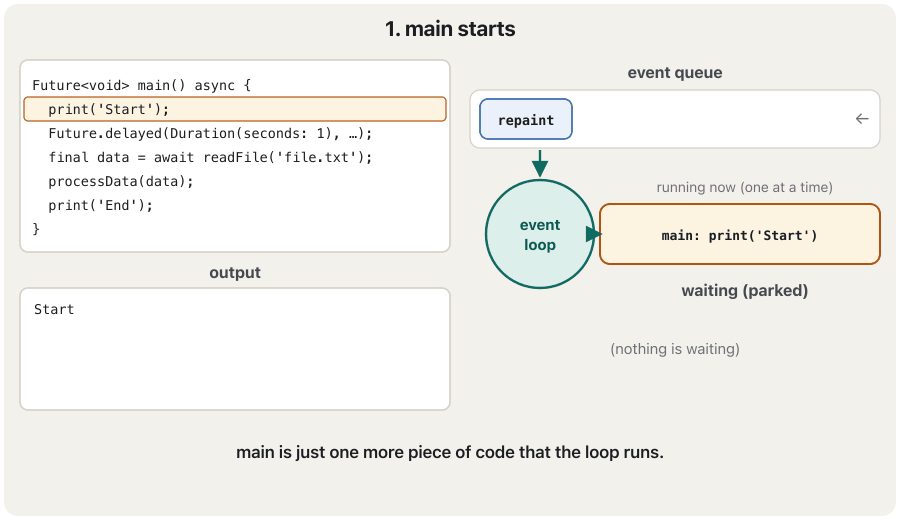The width and height of the screenshot is (900, 520).
Task: Click the caption about main and the loop
Action: 450,452
